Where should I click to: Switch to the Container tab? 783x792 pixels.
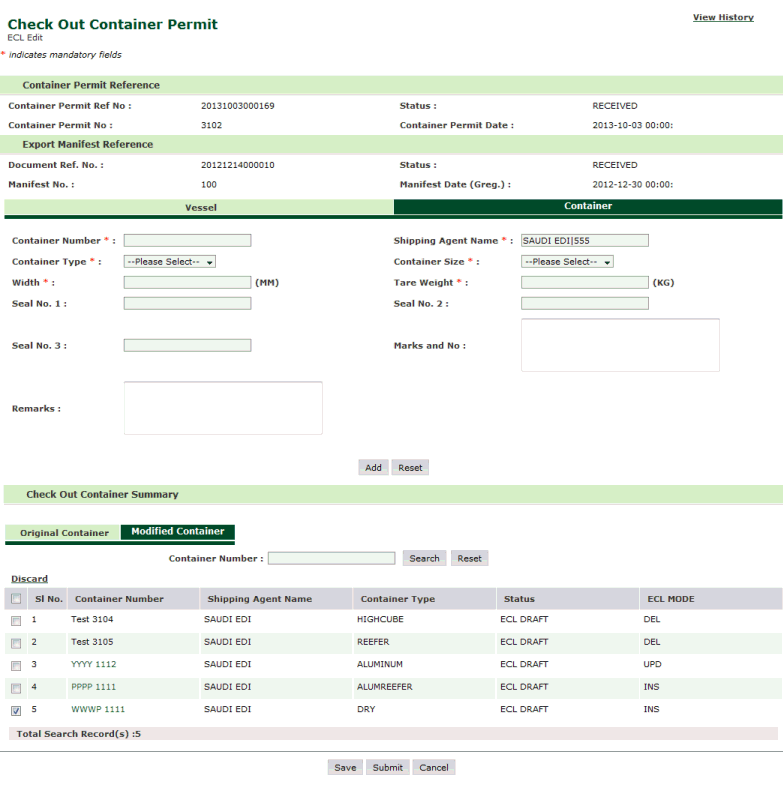(x=588, y=206)
